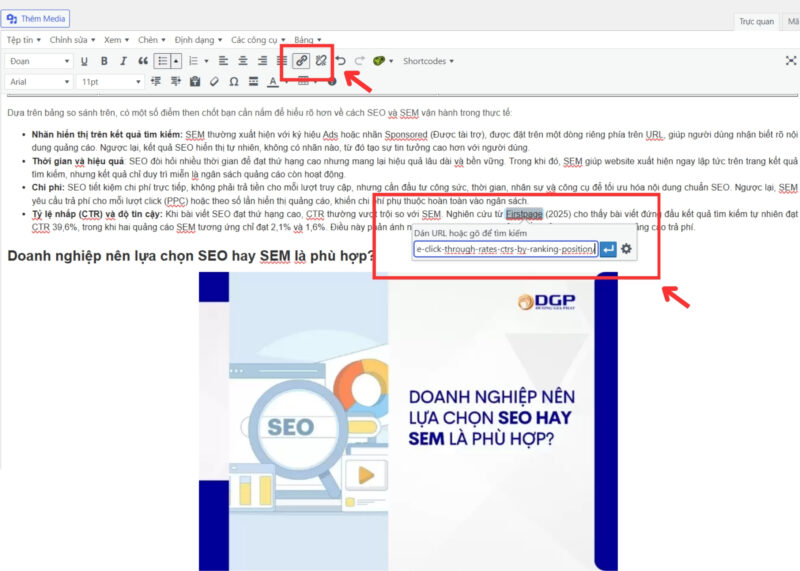Open the Bảng menu

tap(308, 40)
